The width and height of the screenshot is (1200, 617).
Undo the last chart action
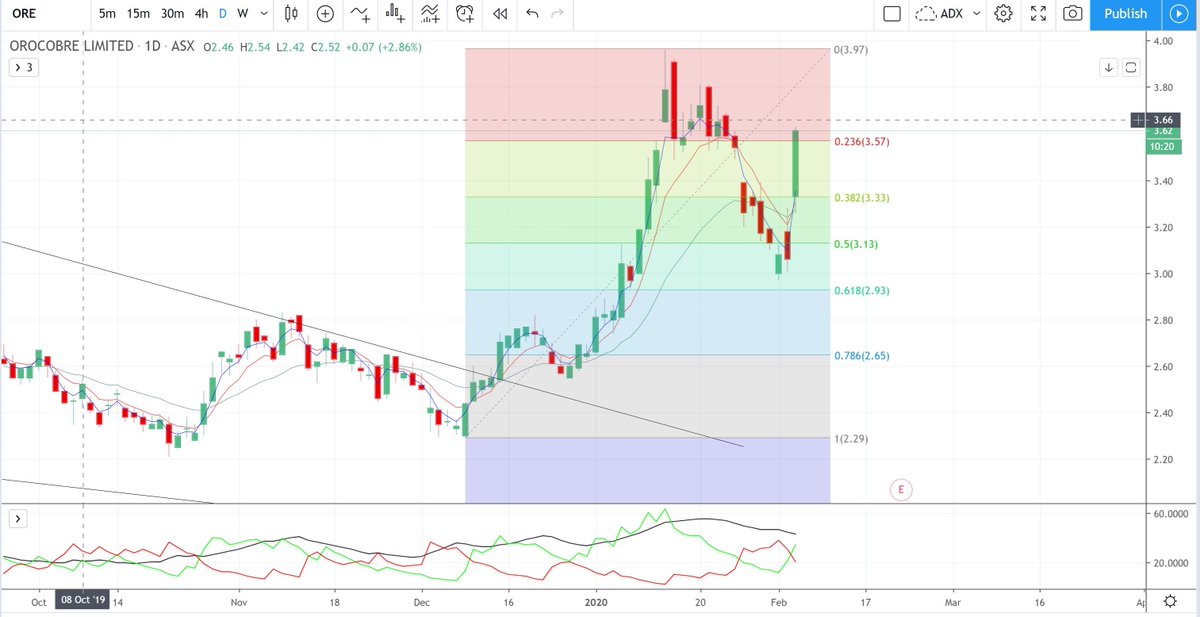point(532,14)
